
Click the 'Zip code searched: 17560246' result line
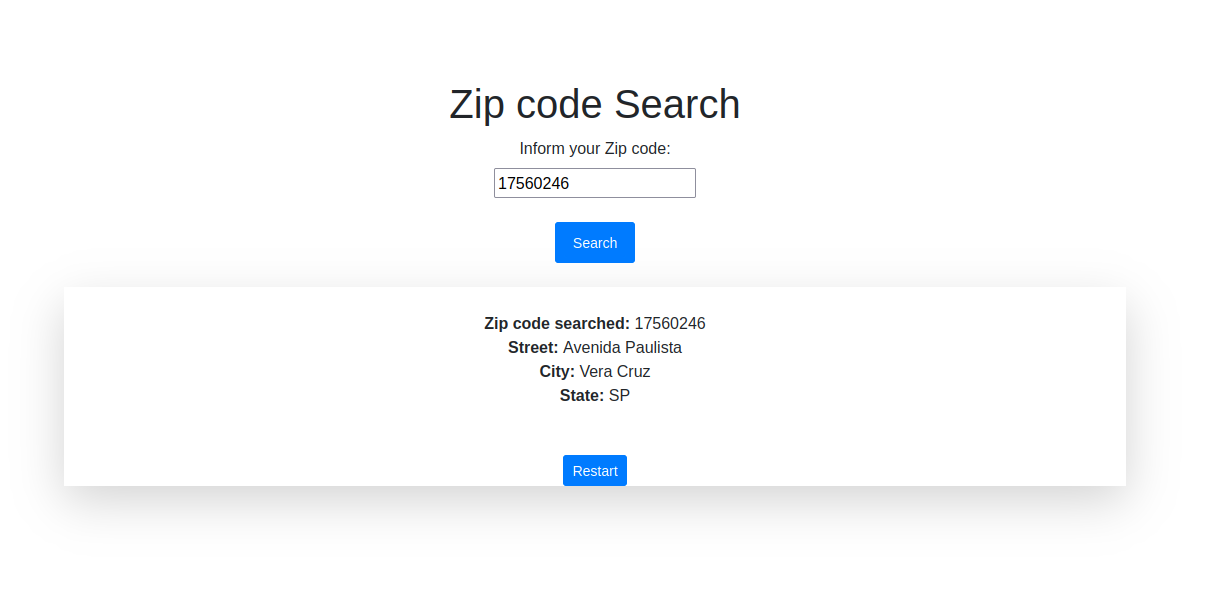click(x=594, y=323)
